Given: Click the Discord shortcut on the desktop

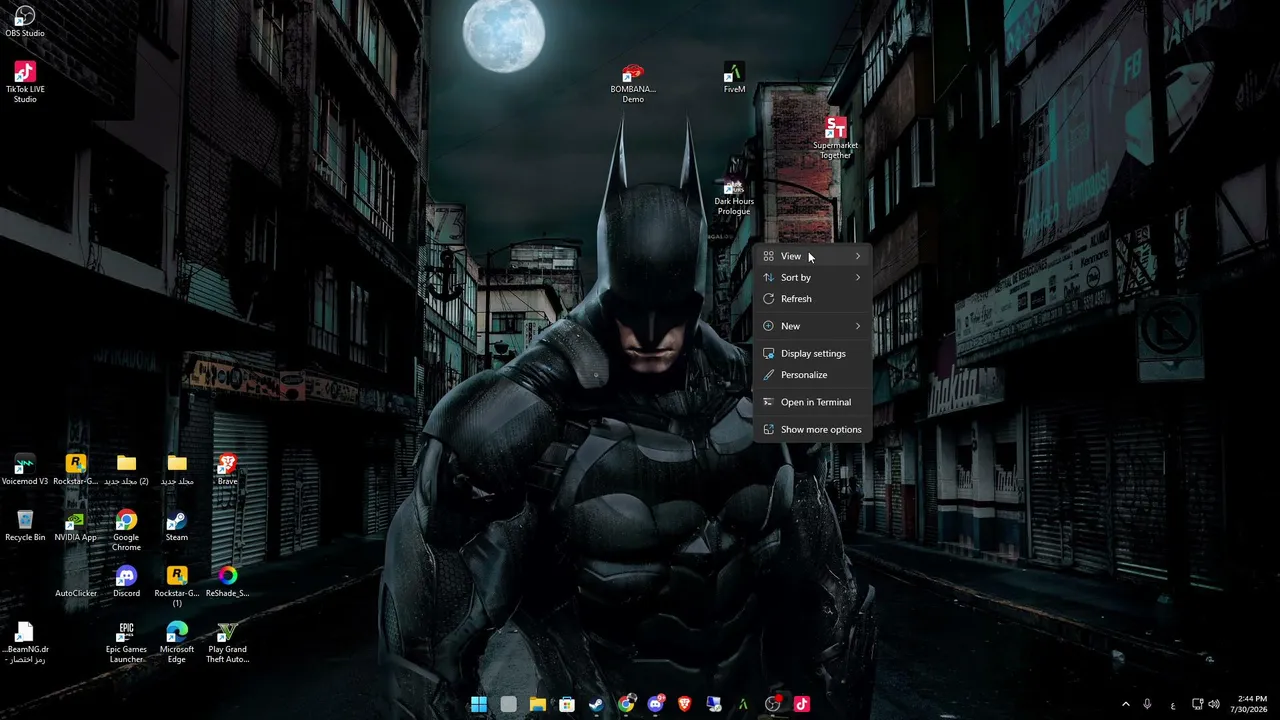Looking at the screenshot, I should point(126,582).
